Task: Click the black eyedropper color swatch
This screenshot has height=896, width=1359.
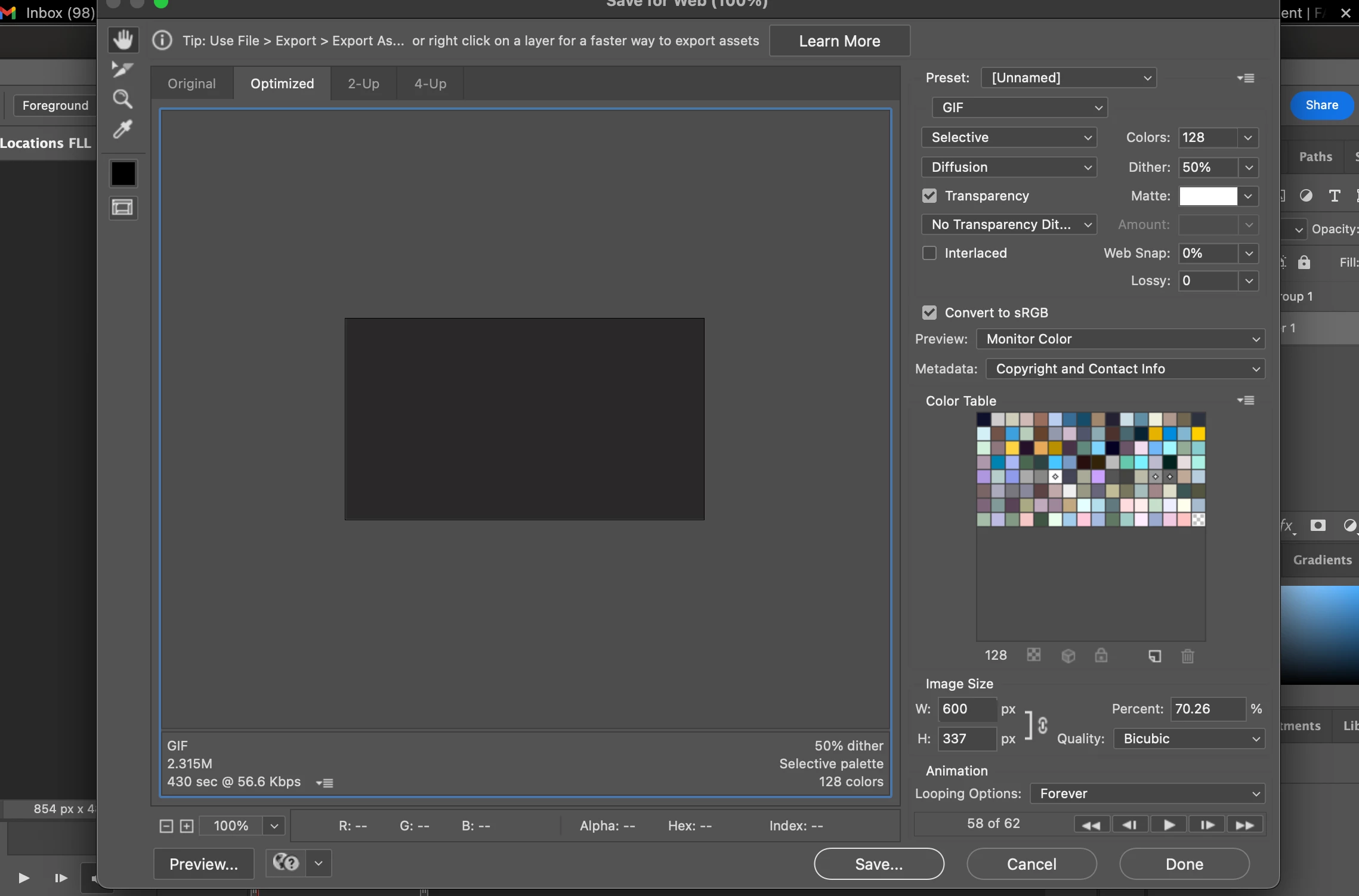Action: coord(123,174)
